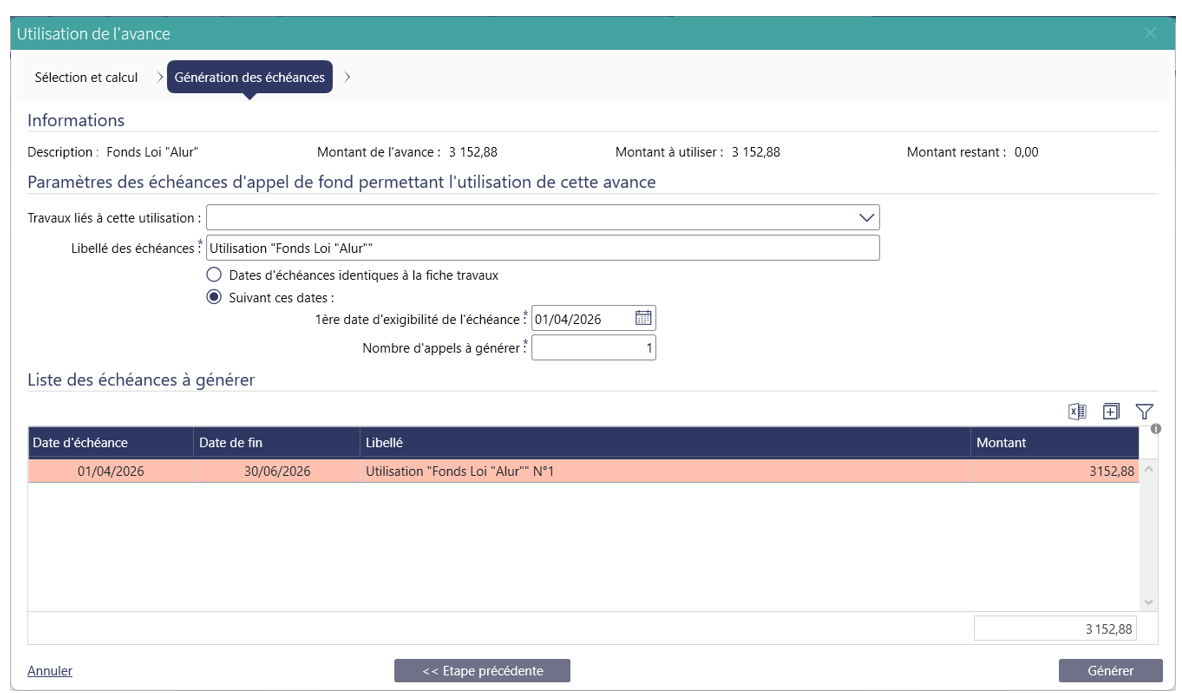Image resolution: width=1182 pixels, height=693 pixels.
Task: Close the Utilisation de l'avance dialog
Action: tap(1150, 33)
